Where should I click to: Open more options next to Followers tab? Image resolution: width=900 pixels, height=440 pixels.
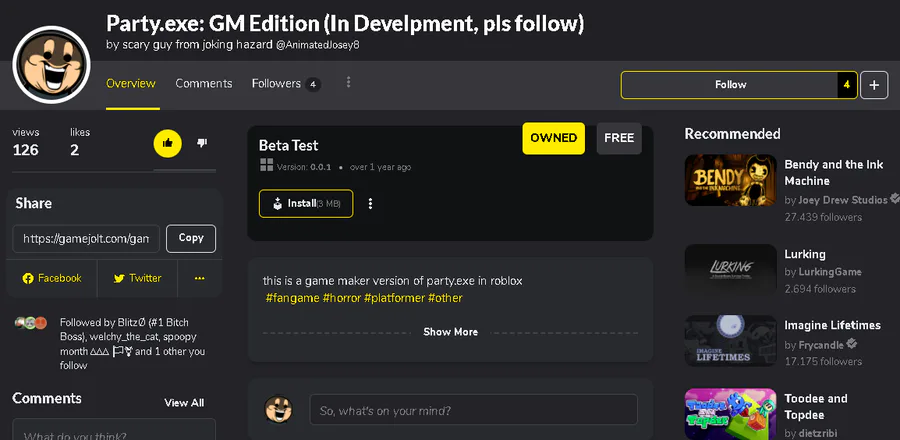[348, 83]
